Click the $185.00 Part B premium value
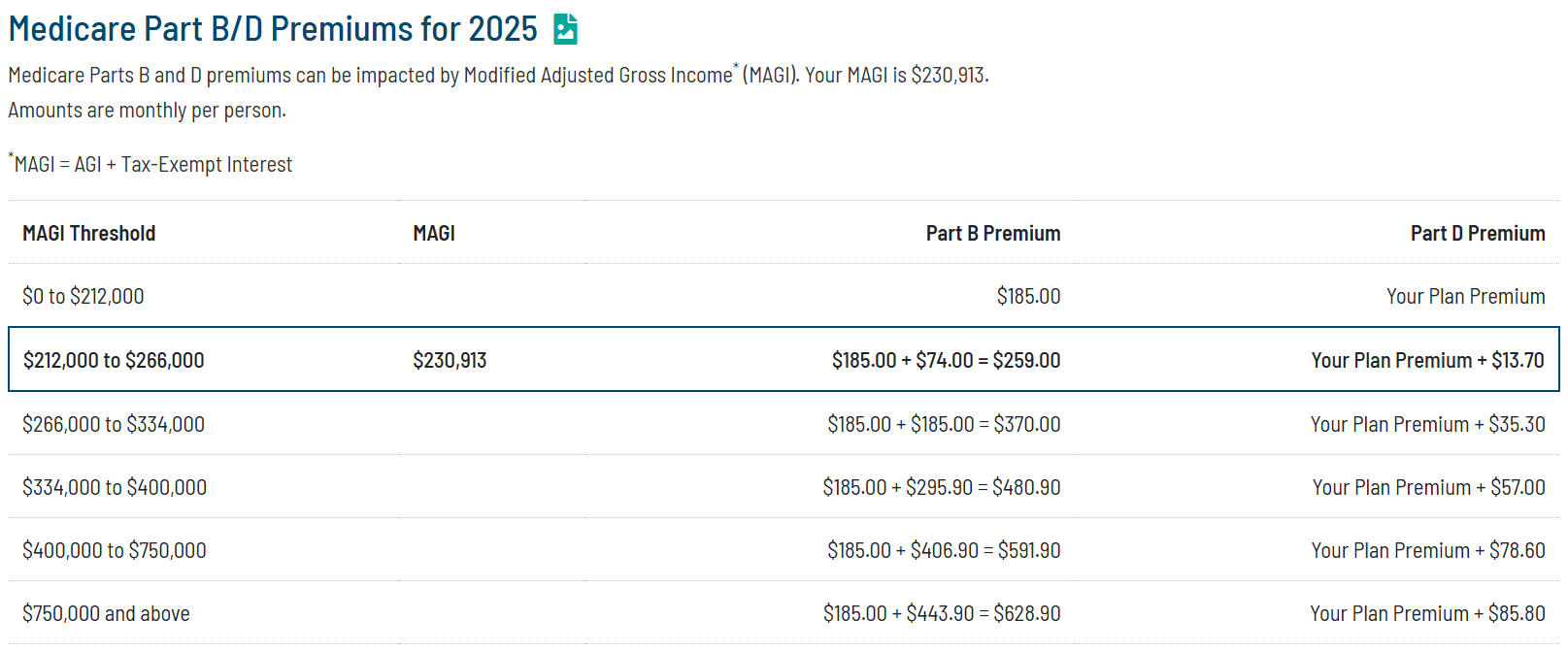This screenshot has height=652, width=1568. pos(1028,296)
